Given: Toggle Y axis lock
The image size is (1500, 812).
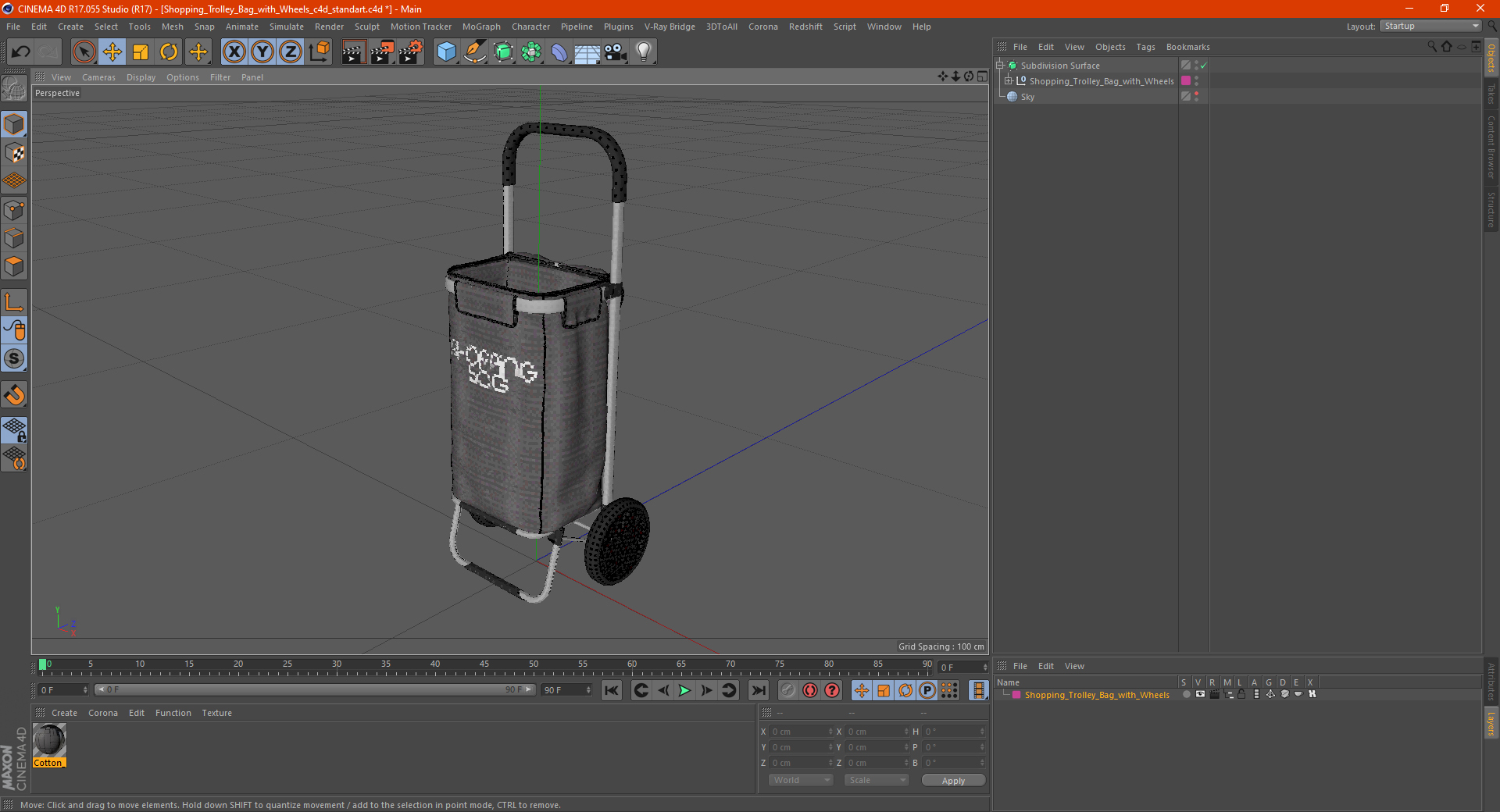Looking at the screenshot, I should pyautogui.click(x=262, y=52).
